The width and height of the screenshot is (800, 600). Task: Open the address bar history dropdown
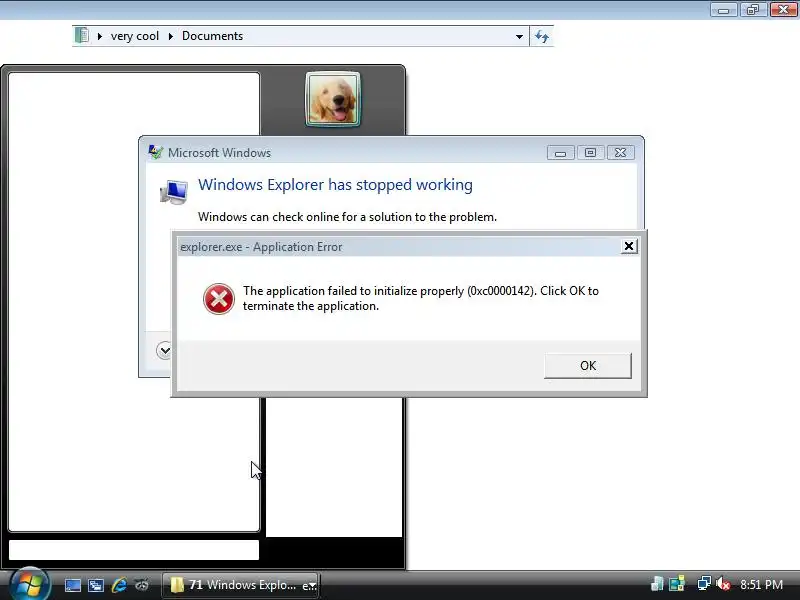point(519,37)
